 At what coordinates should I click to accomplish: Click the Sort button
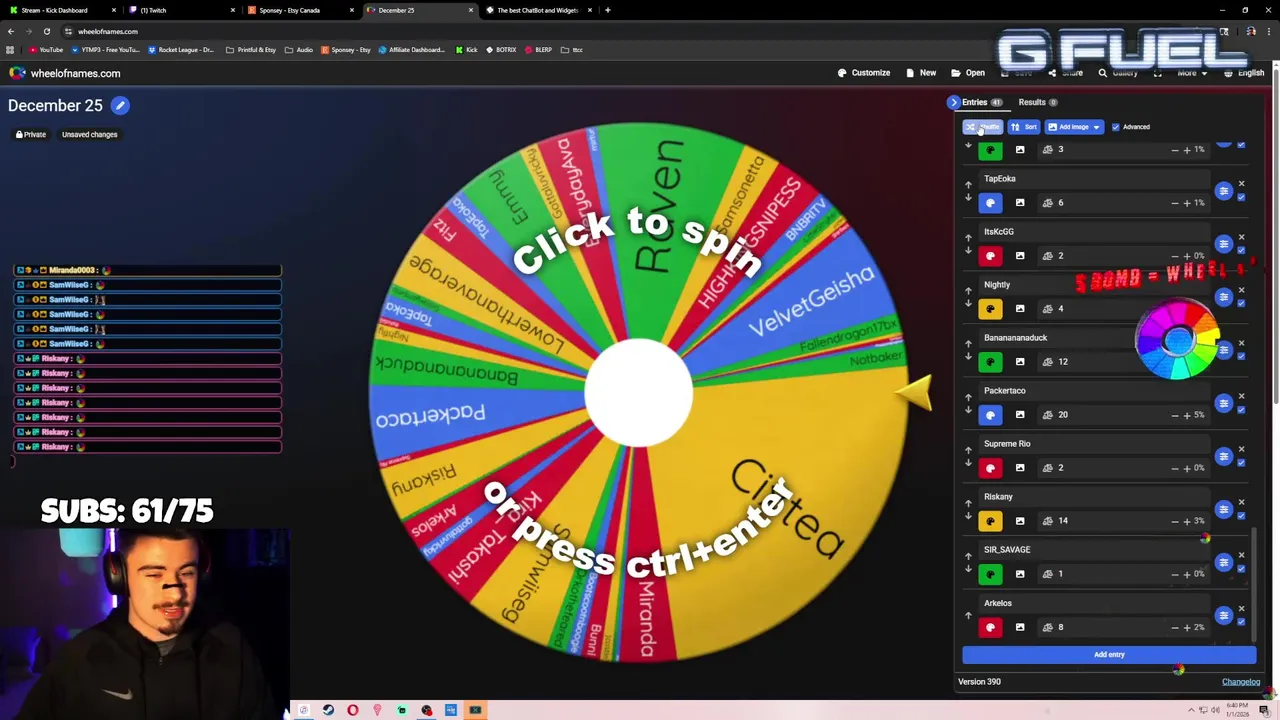click(x=1024, y=127)
